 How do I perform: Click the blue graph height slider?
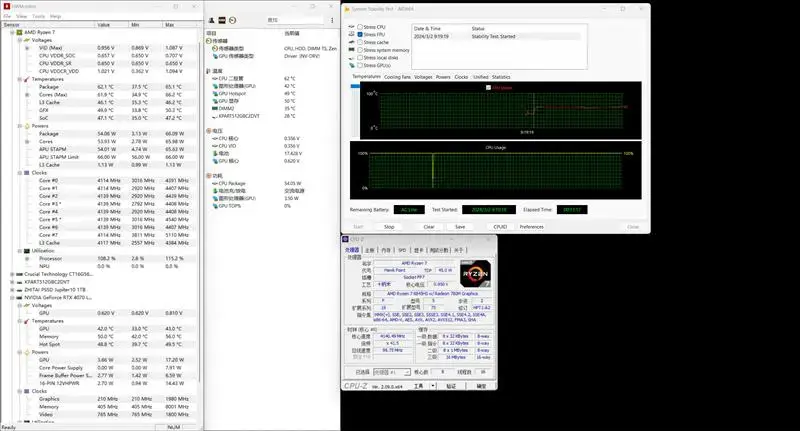point(355,86)
